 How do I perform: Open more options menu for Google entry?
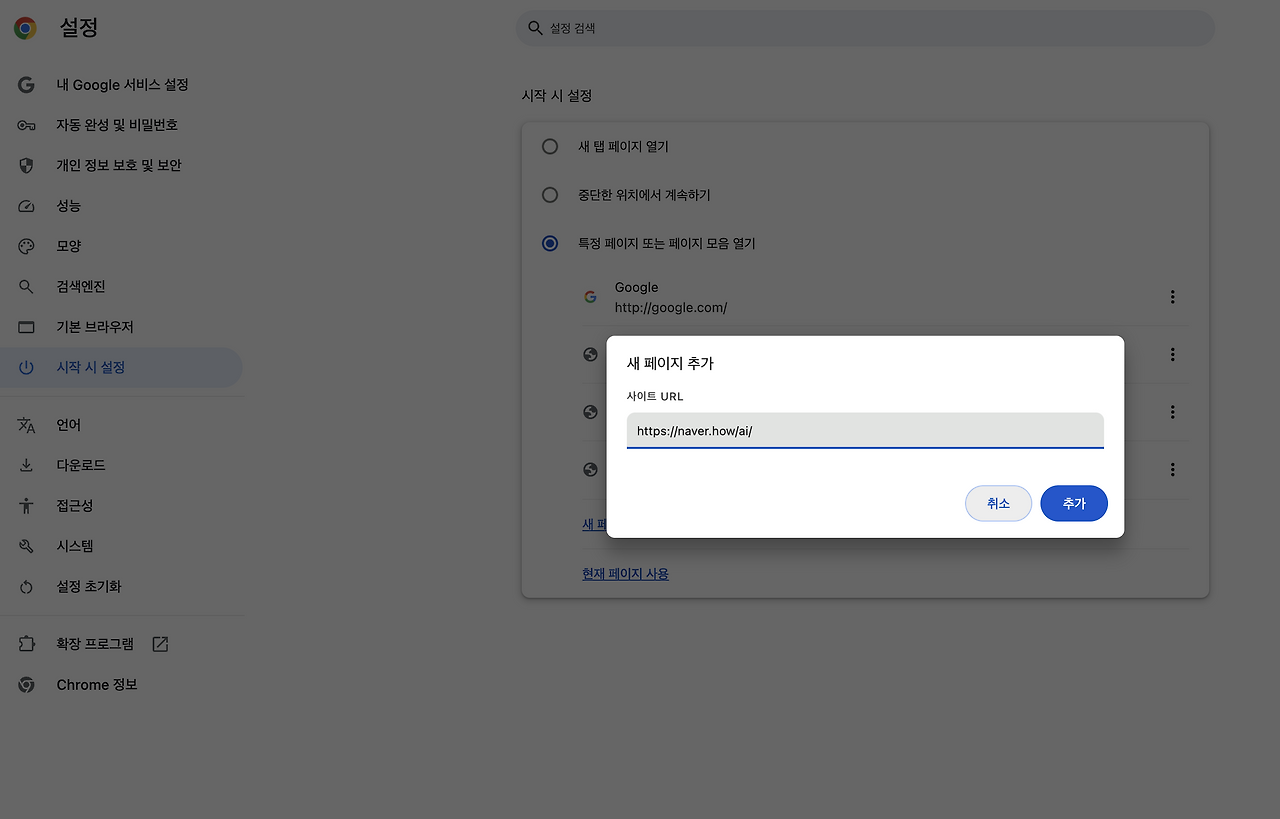1172,297
